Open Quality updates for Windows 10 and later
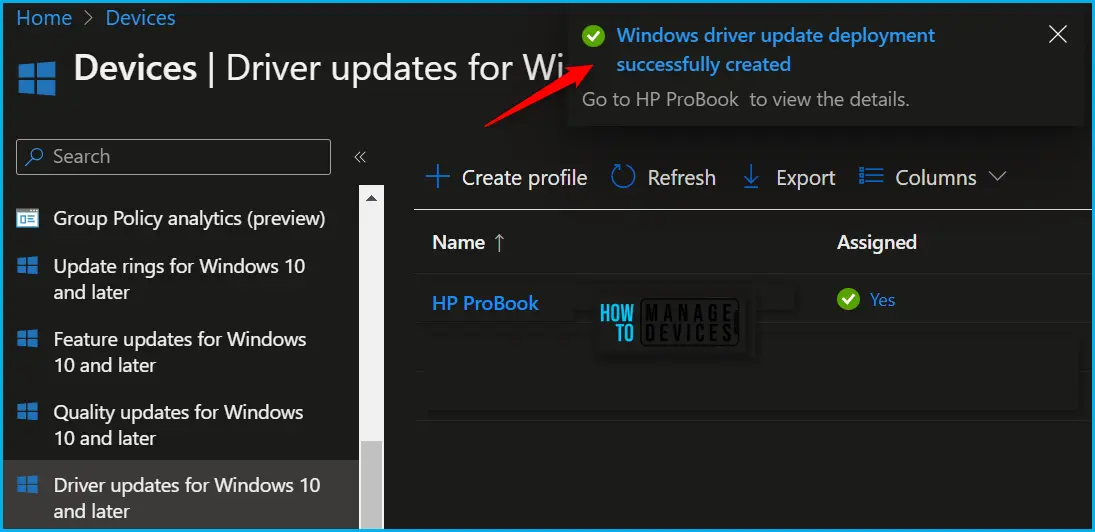Screen dimensions: 1095x532 (x=179, y=425)
